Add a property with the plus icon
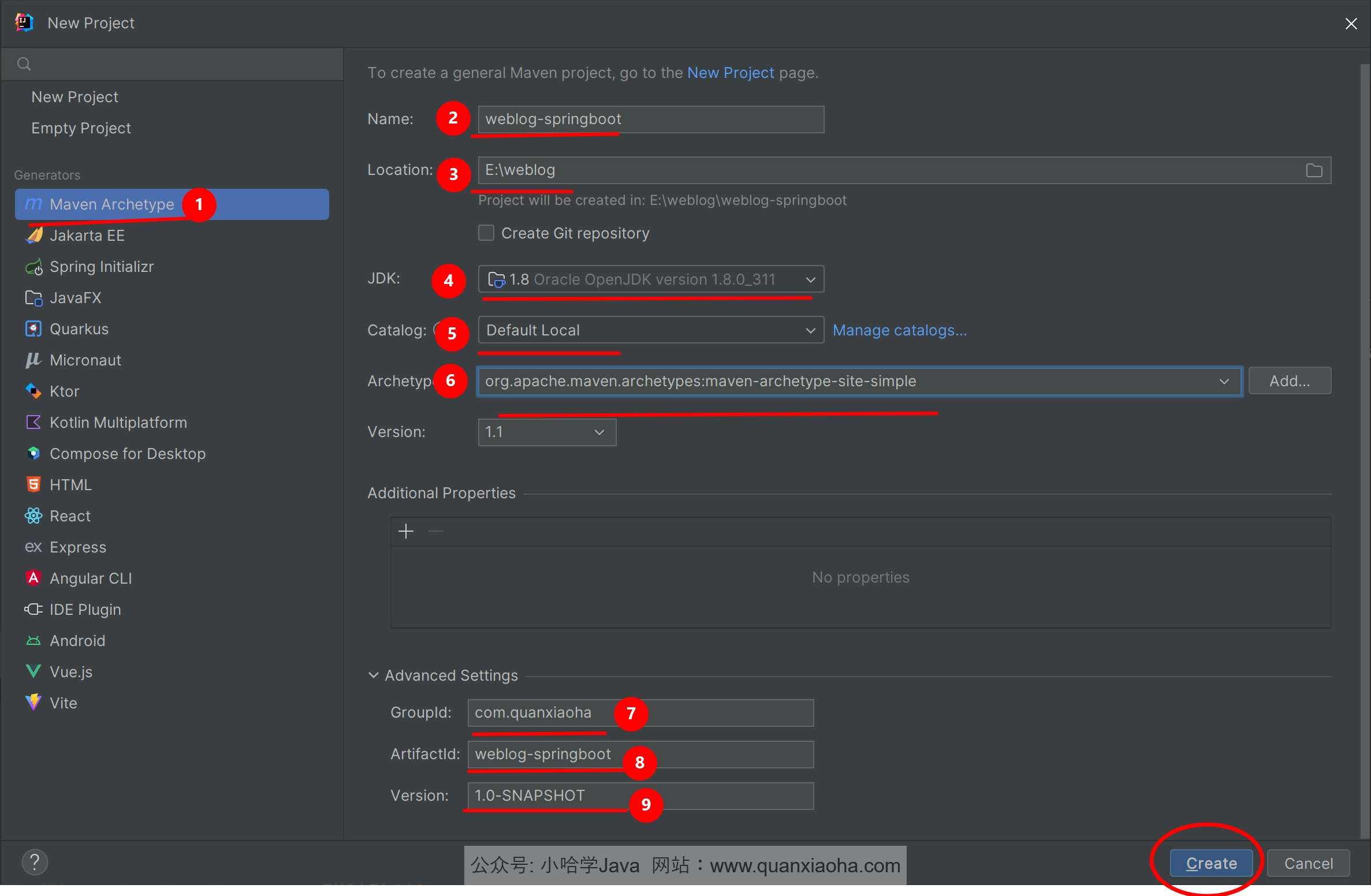This screenshot has width=1371, height=896. (406, 531)
